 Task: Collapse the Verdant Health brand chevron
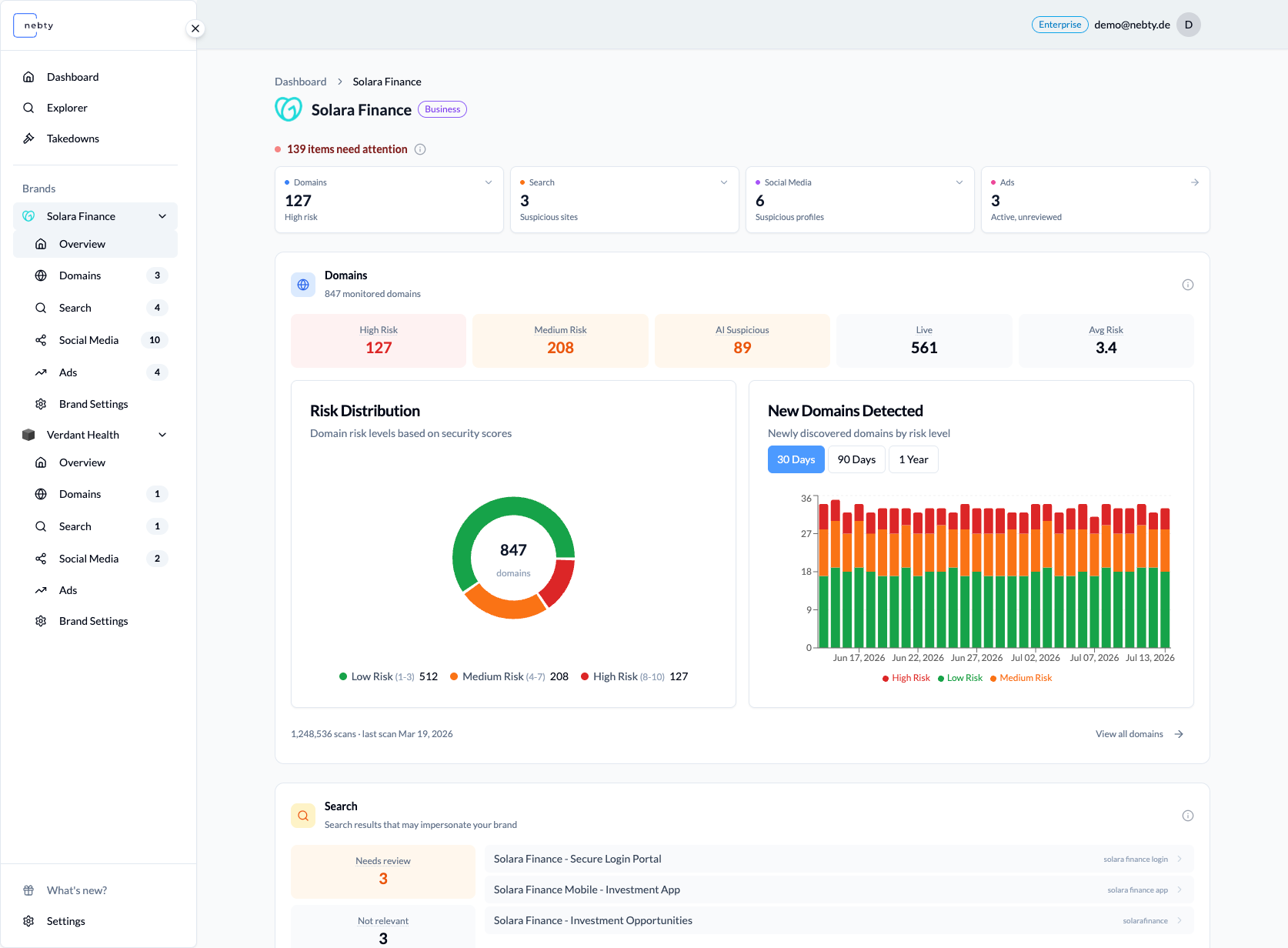[162, 435]
